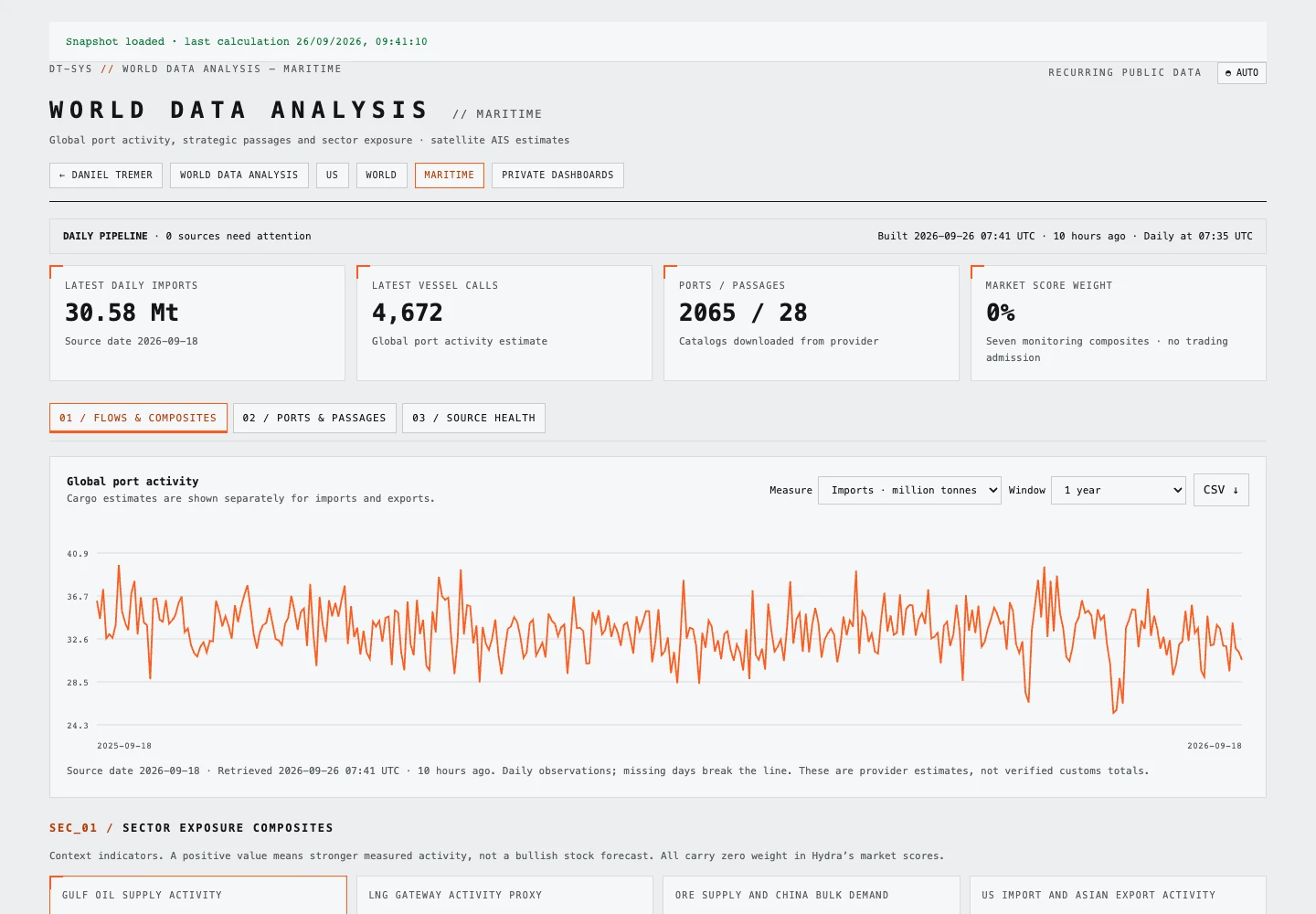Click the Market Score Weight 0% value
1316x914 pixels.
point(1001,313)
